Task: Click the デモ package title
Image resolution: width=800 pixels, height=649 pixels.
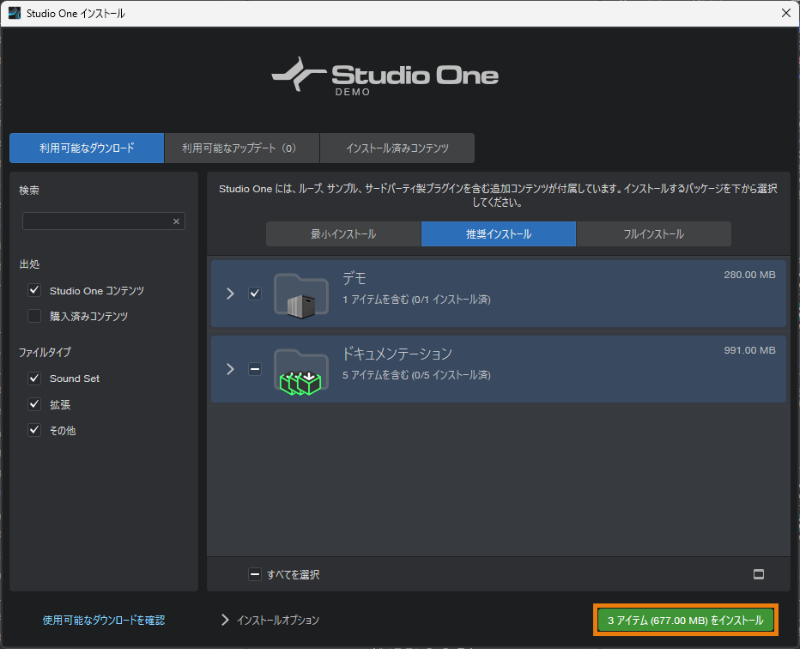Action: pyautogui.click(x=354, y=278)
